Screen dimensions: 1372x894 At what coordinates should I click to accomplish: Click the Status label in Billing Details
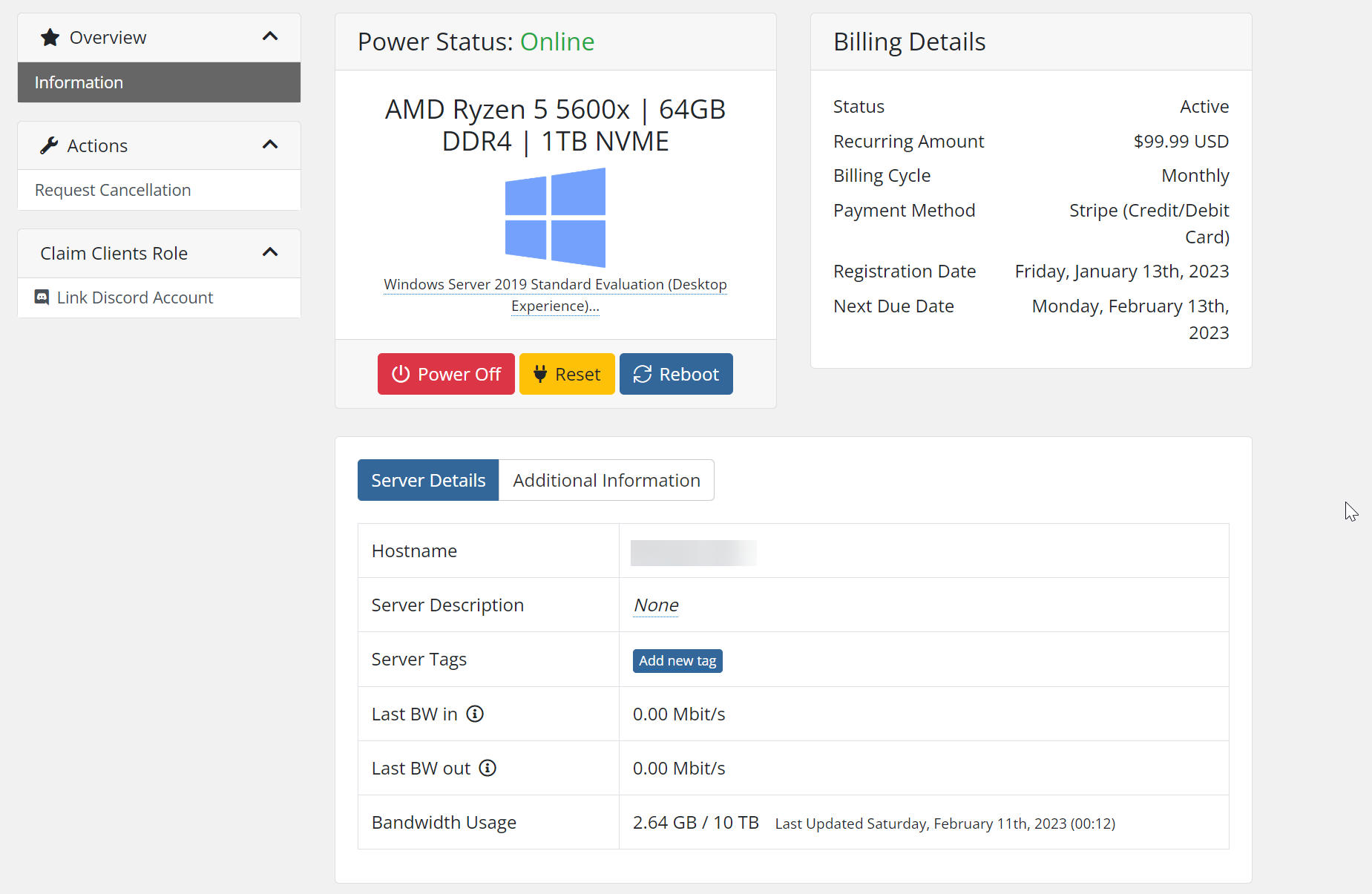[859, 106]
